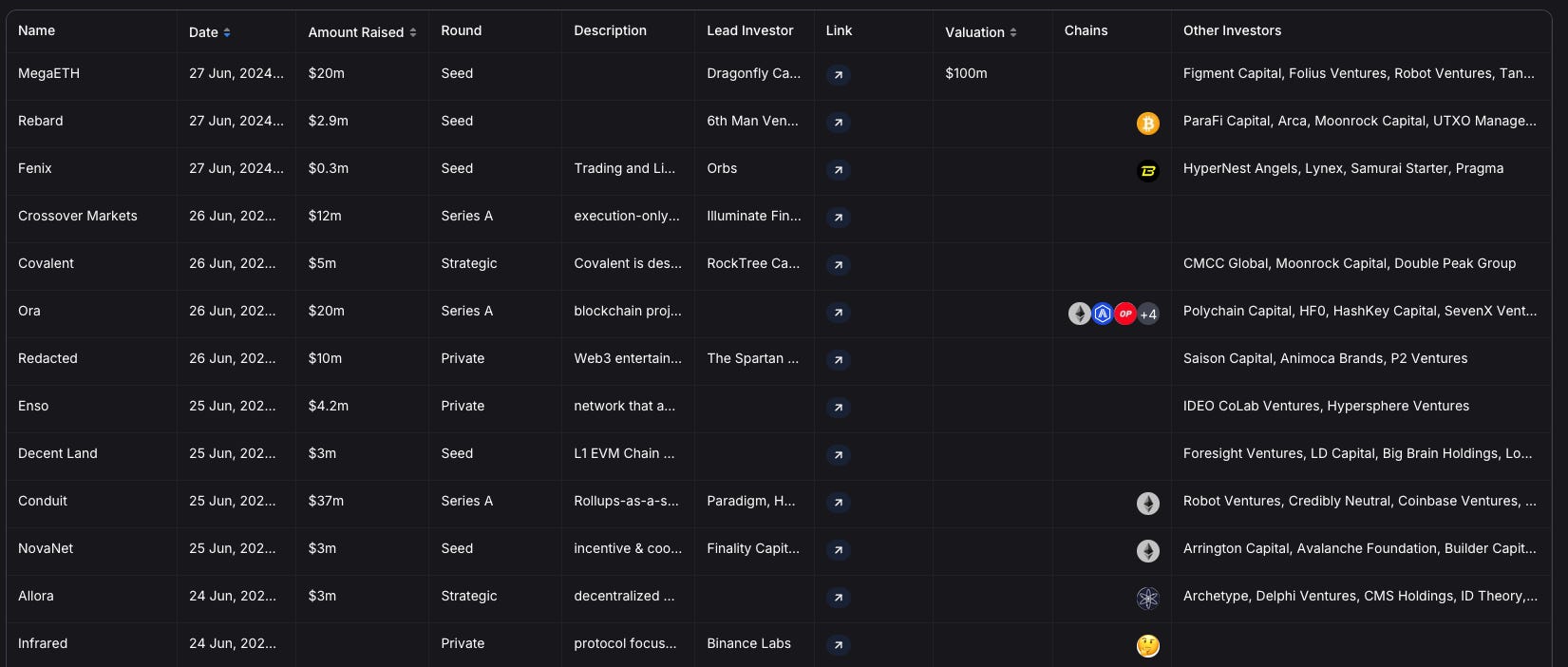The height and width of the screenshot is (667, 1568).
Task: Open the link arrow for Covalent
Action: pyautogui.click(x=838, y=265)
